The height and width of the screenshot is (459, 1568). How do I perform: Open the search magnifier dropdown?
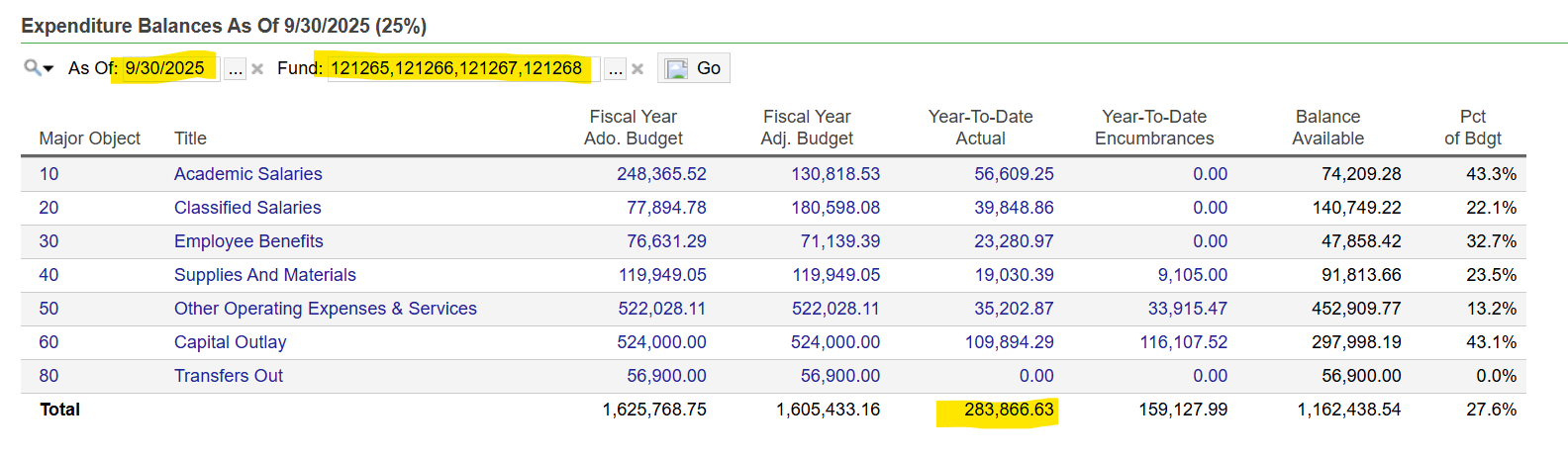click(x=39, y=68)
